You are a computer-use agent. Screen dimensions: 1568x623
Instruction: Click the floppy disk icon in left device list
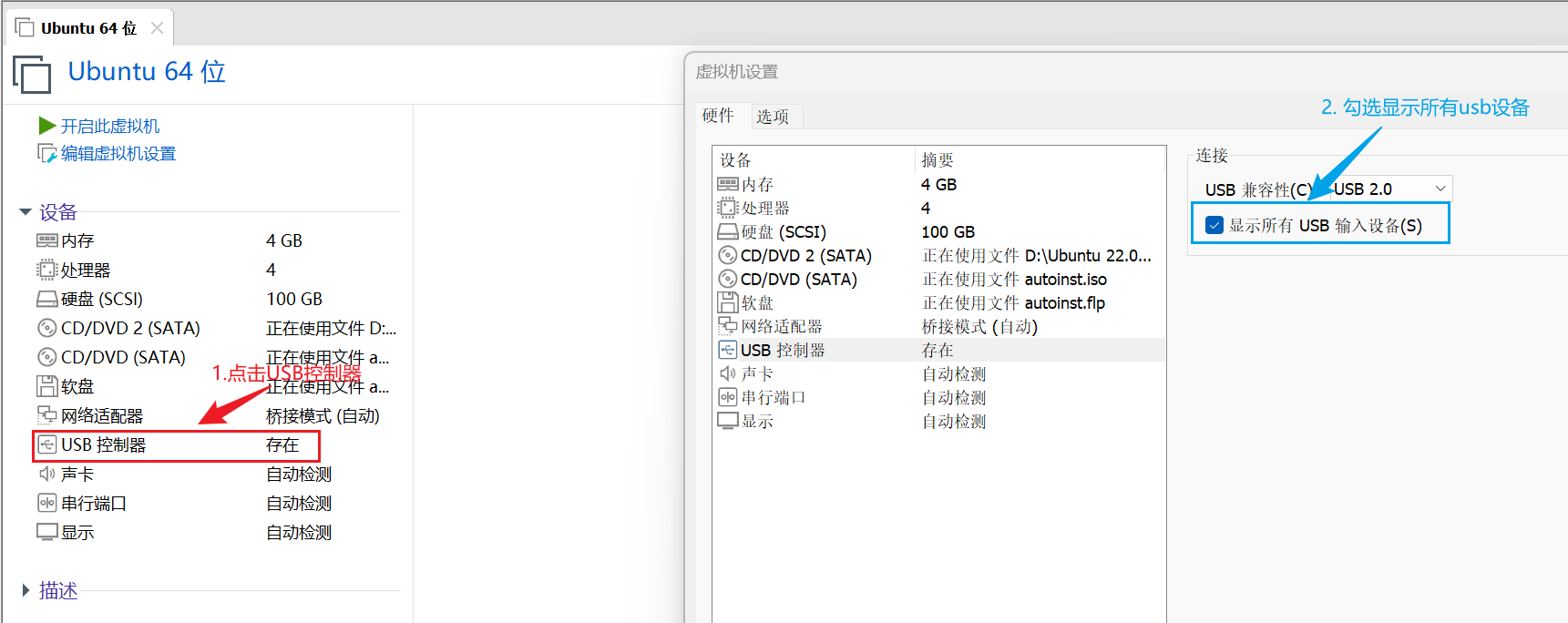(x=47, y=386)
